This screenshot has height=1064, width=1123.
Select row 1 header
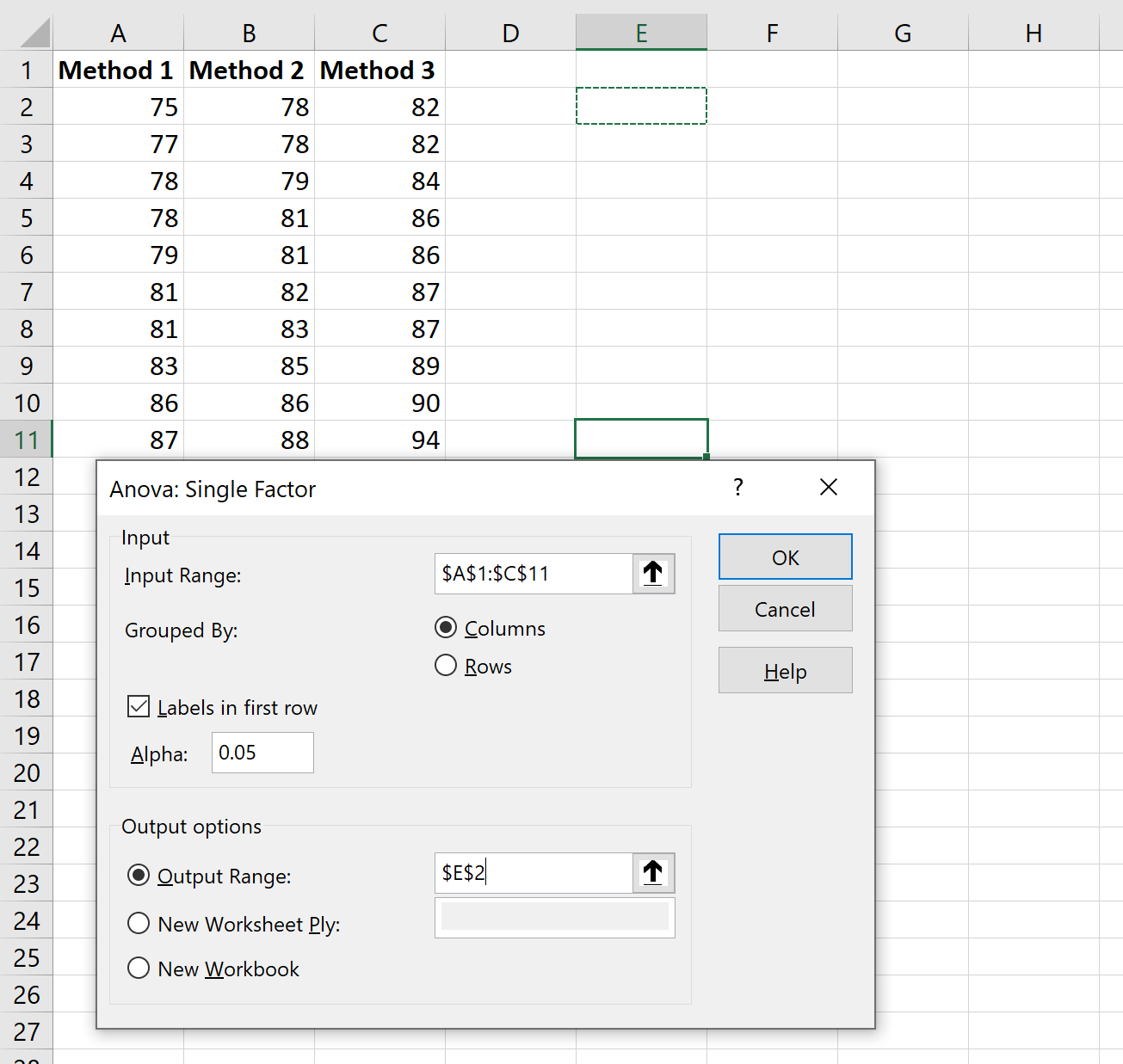click(27, 70)
